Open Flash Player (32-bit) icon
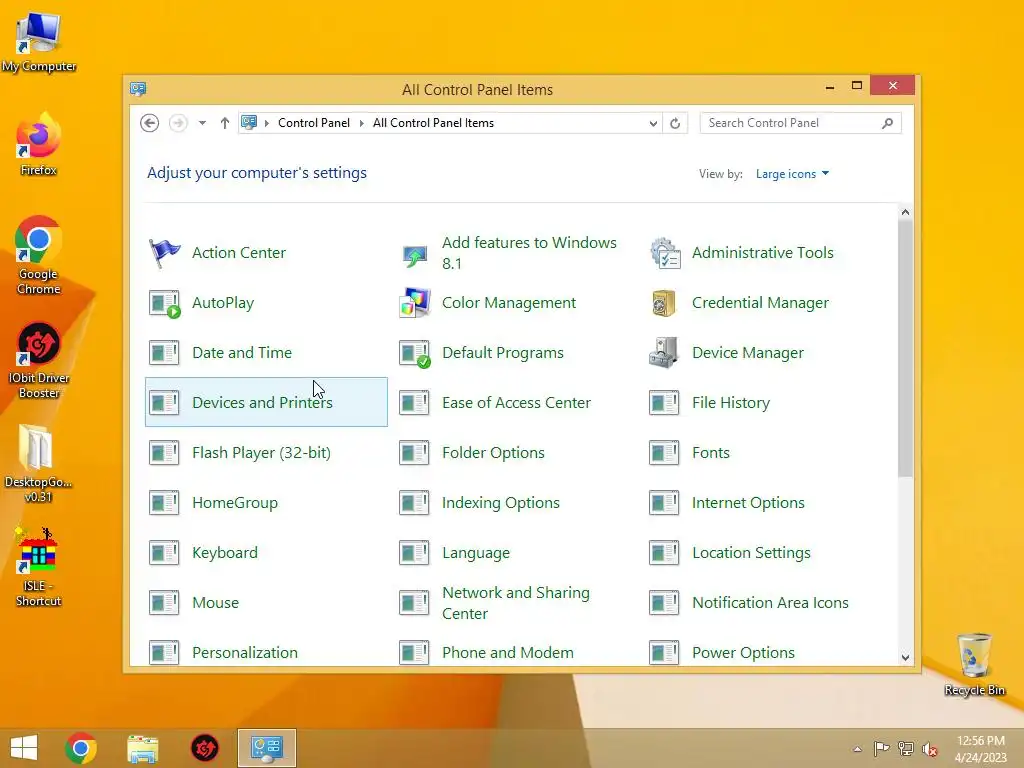Screen dimensions: 1024x768 pyautogui.click(x=165, y=453)
